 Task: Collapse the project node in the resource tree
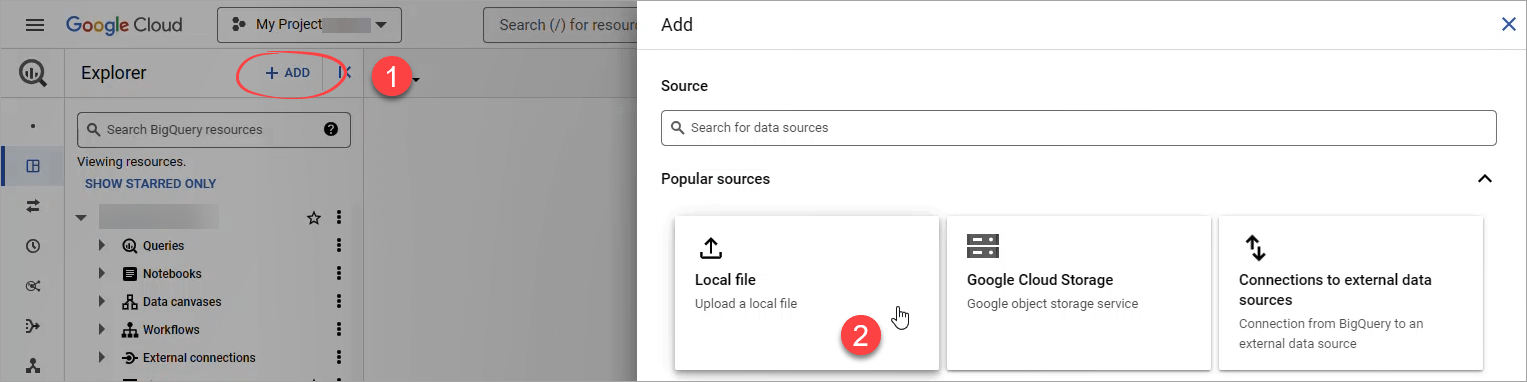[81, 217]
